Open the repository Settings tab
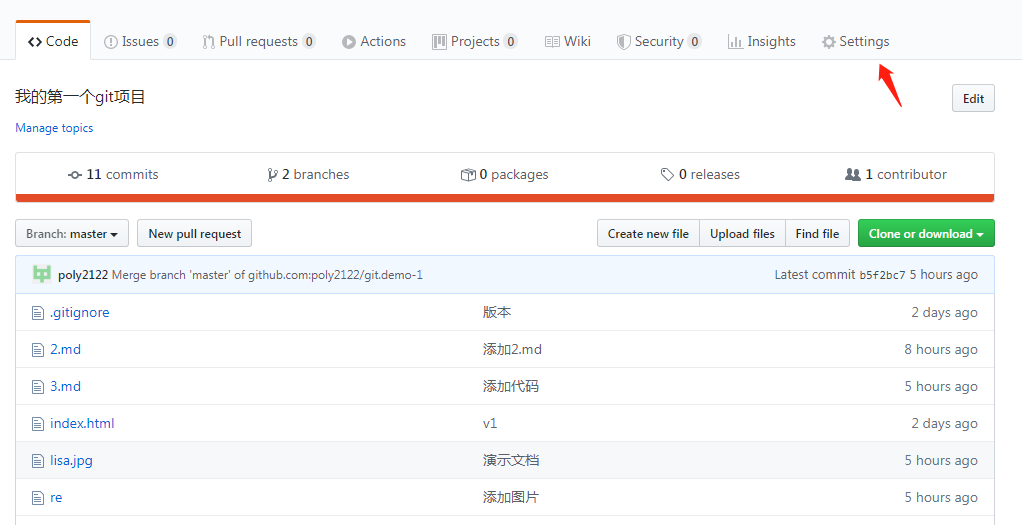This screenshot has height=525, width=1022. (x=855, y=41)
